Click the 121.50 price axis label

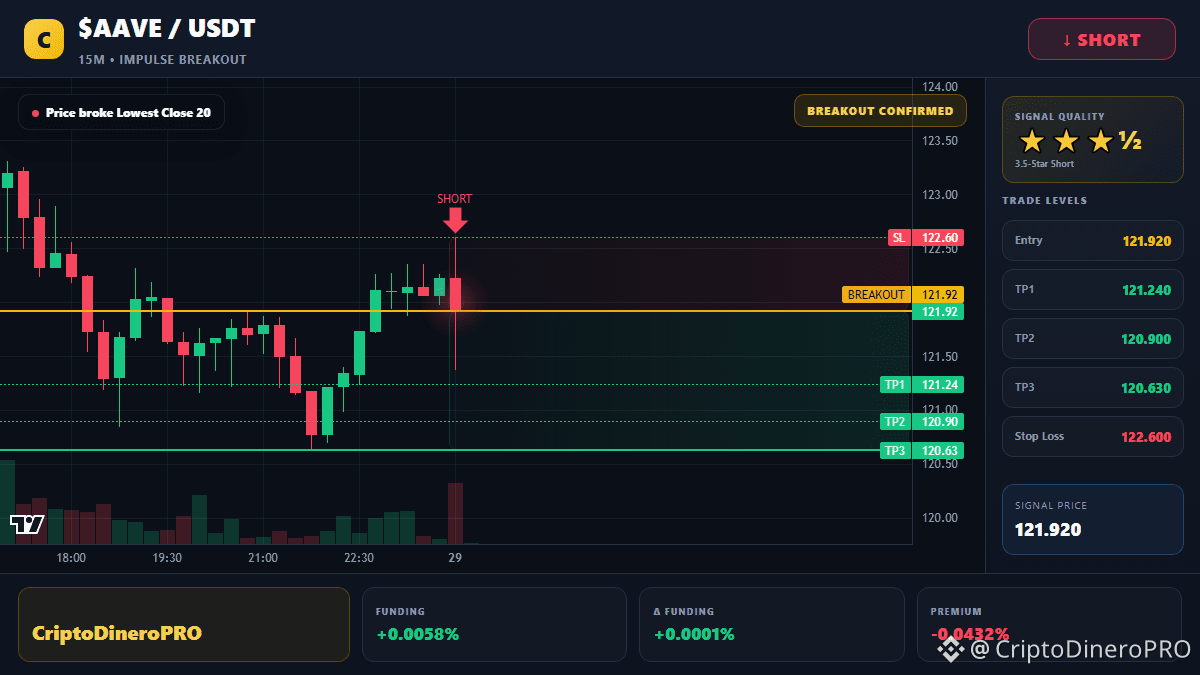click(x=940, y=357)
